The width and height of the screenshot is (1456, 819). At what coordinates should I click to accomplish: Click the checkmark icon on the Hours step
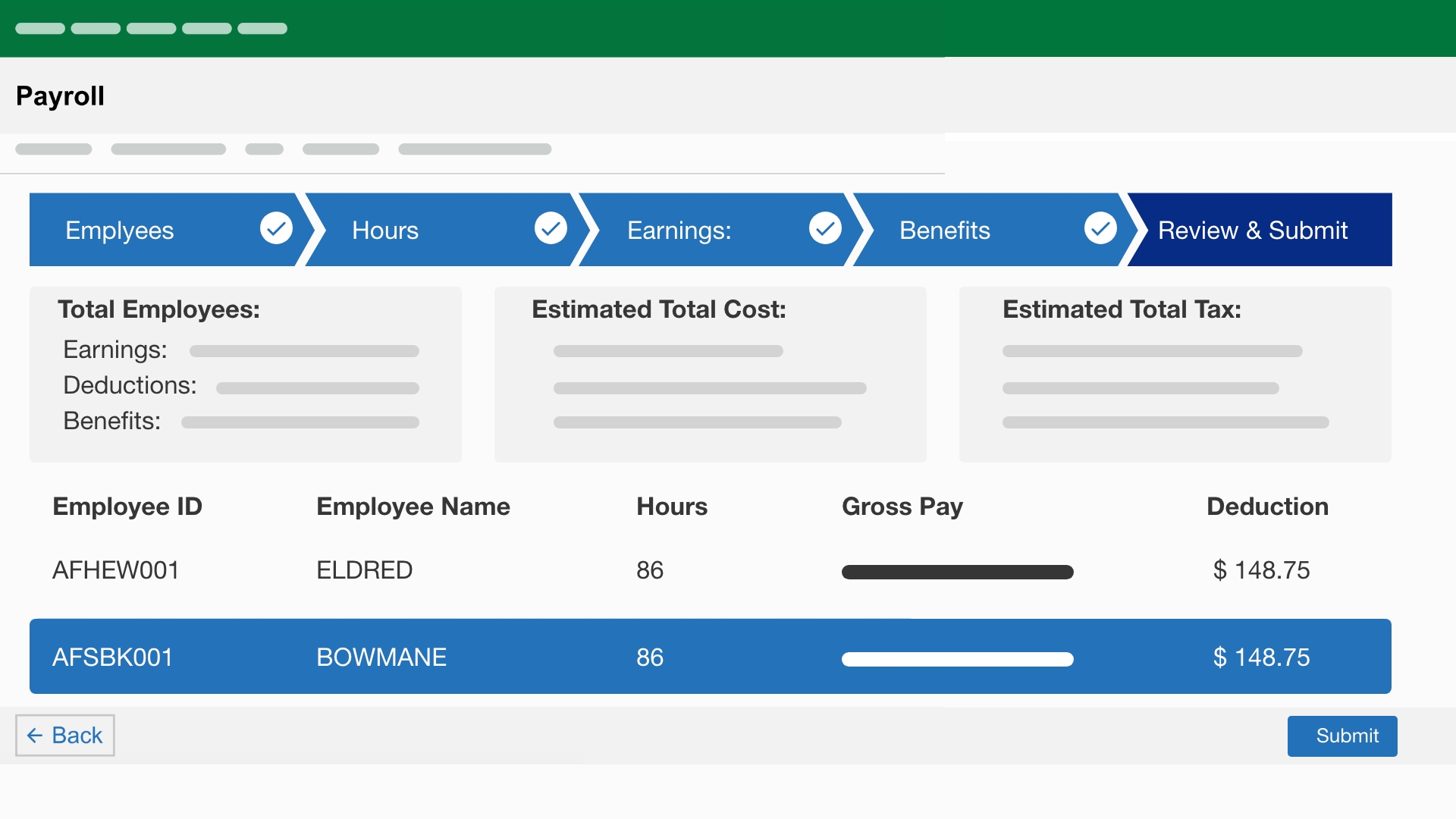(x=551, y=228)
